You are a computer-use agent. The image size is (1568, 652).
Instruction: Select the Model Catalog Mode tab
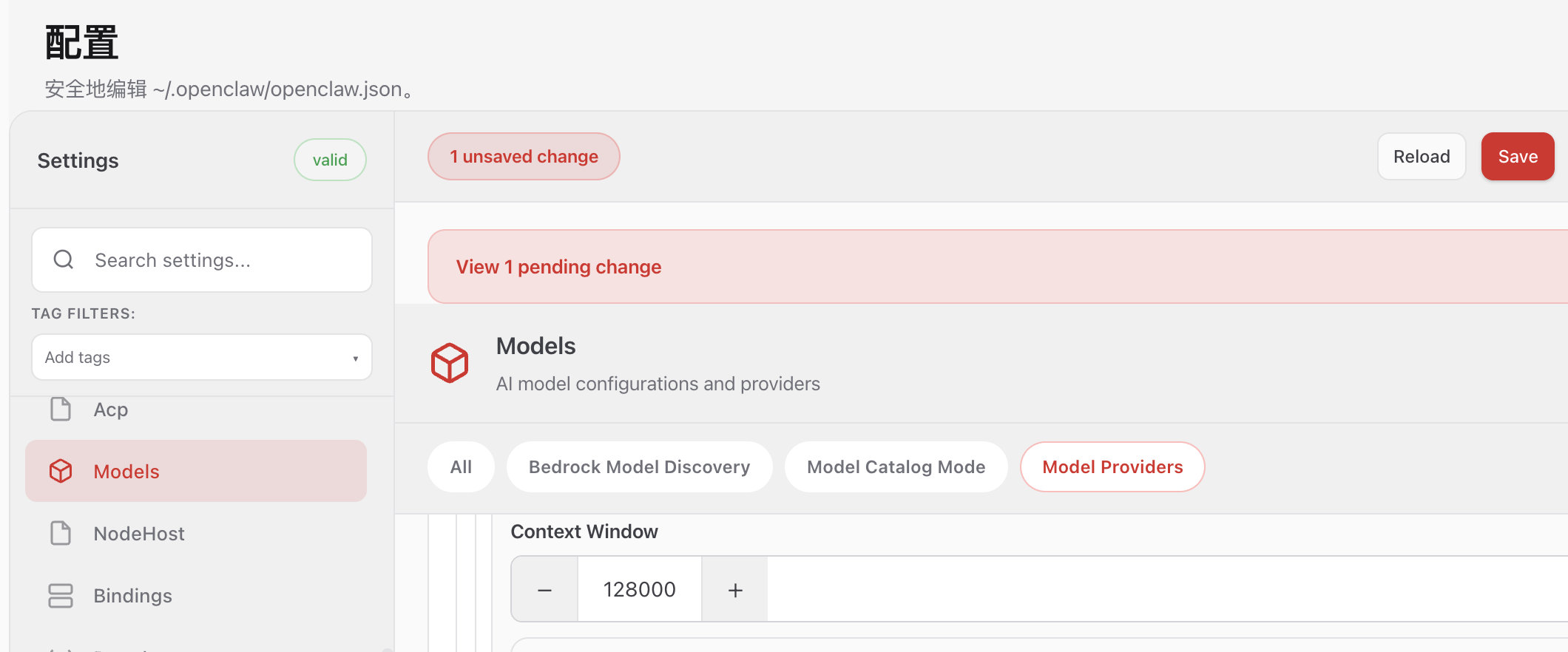(896, 466)
